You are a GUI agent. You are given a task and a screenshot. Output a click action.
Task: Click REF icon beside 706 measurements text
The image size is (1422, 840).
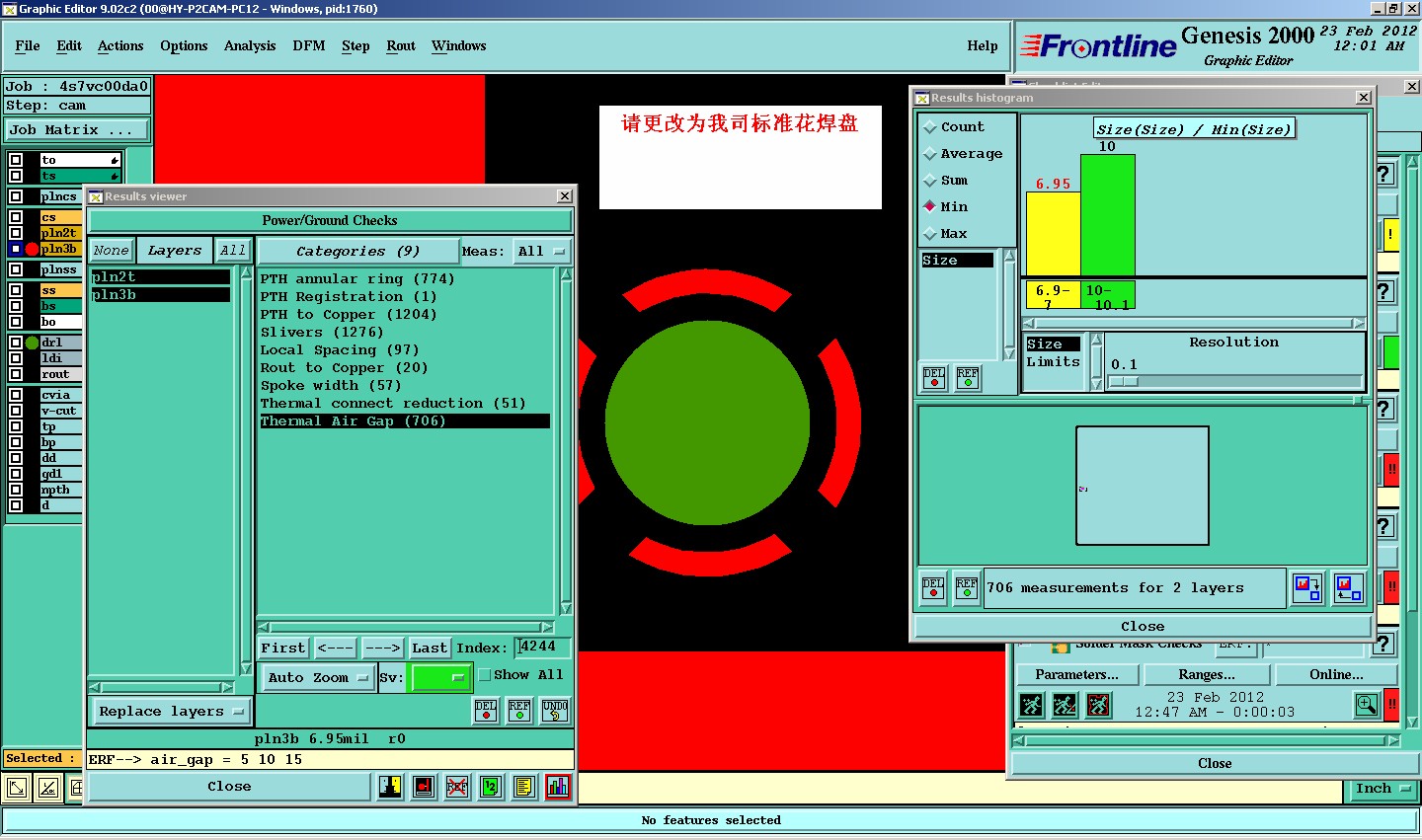click(967, 588)
